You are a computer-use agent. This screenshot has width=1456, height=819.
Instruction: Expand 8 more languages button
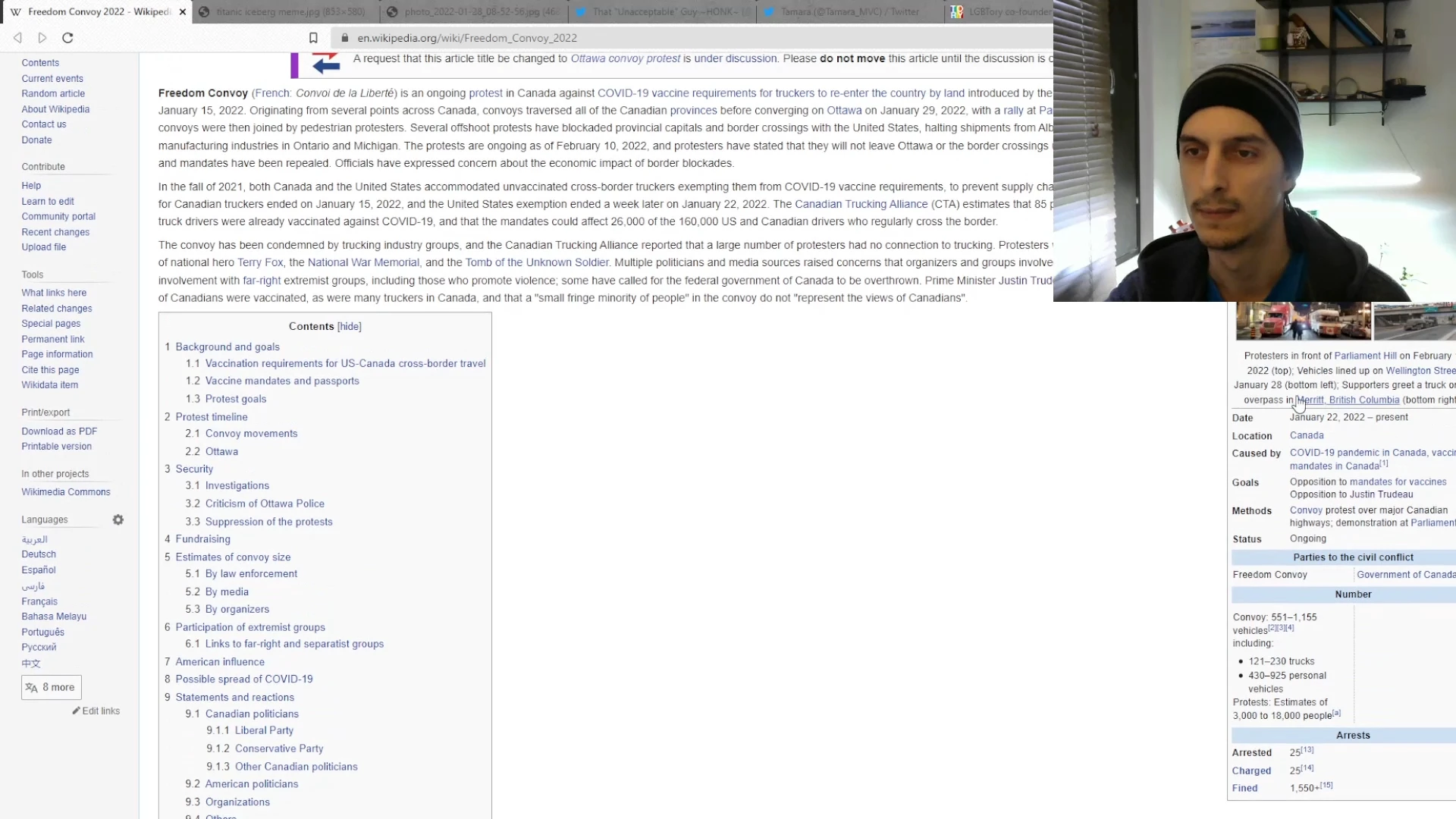(51, 687)
